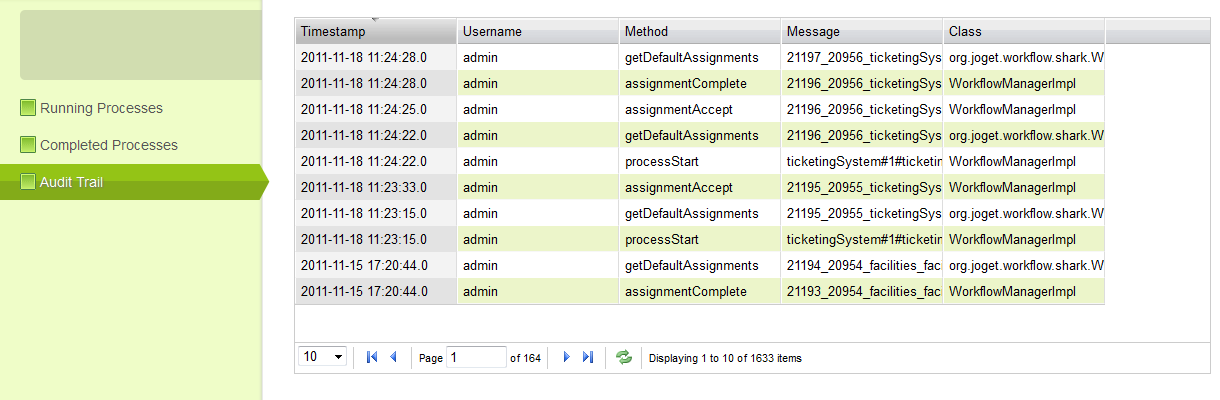Viewport: 1220px width, 400px height.
Task: Focus the page number input field
Action: coord(476,357)
